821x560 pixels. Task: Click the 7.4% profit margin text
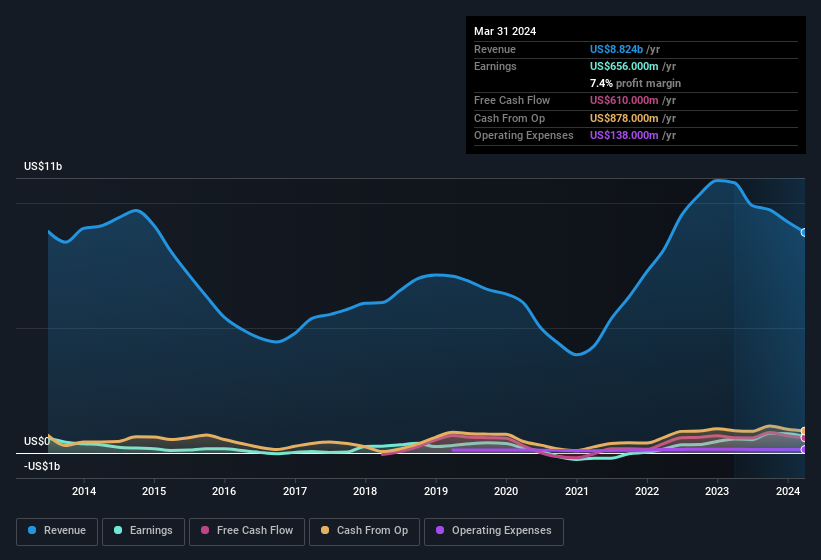coord(635,83)
